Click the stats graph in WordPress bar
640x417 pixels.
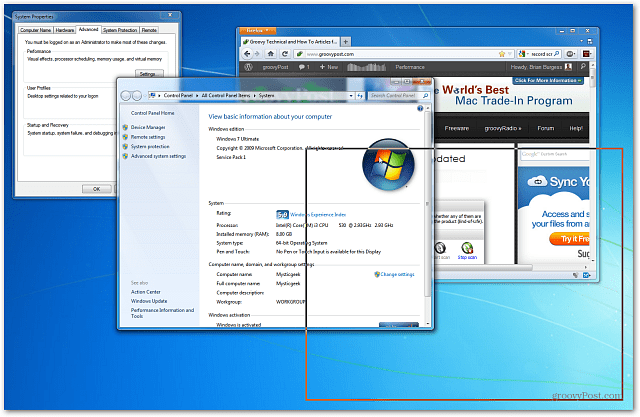pyautogui.click(x=366, y=67)
